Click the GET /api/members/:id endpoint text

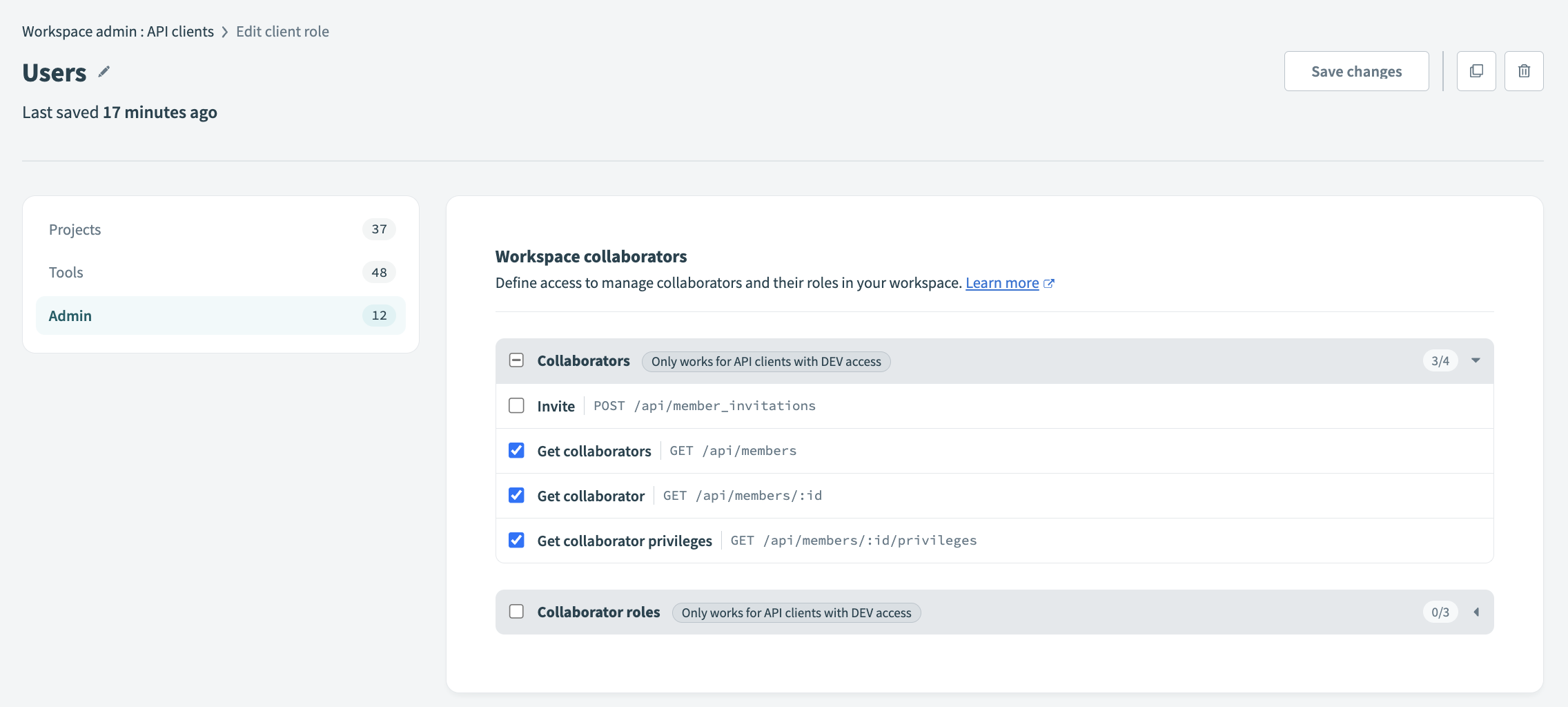[x=743, y=496]
